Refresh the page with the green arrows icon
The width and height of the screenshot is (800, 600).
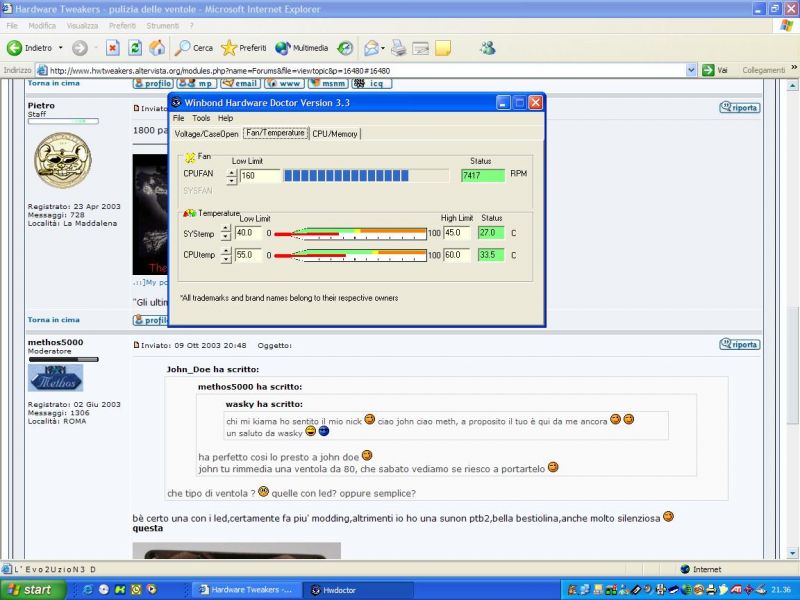(x=135, y=48)
